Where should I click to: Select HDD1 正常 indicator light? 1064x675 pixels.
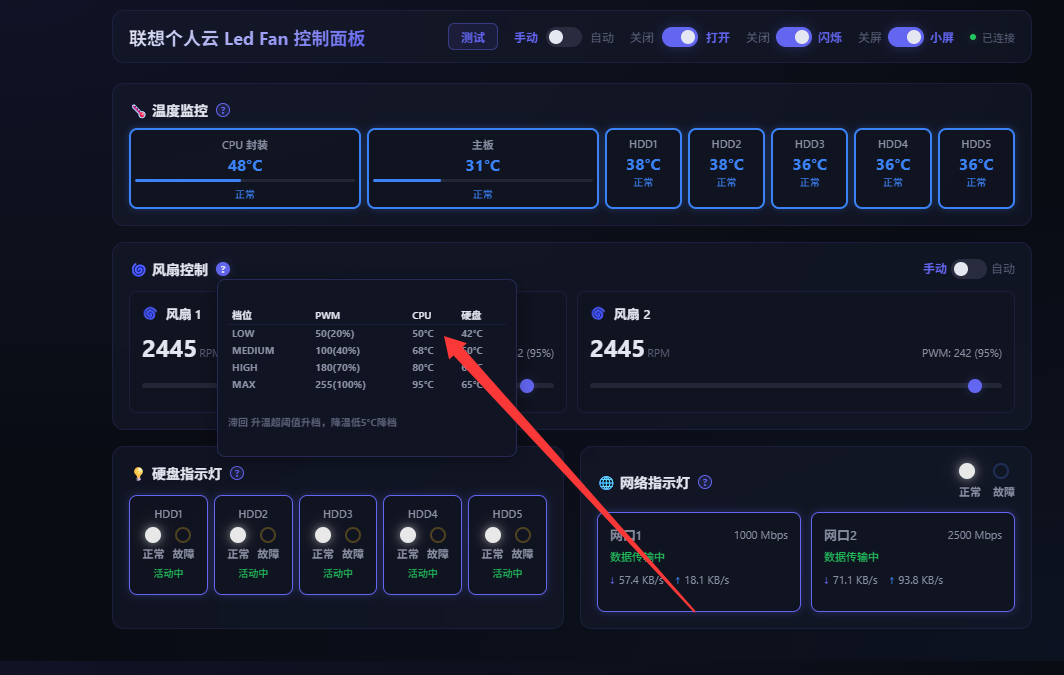[153, 535]
